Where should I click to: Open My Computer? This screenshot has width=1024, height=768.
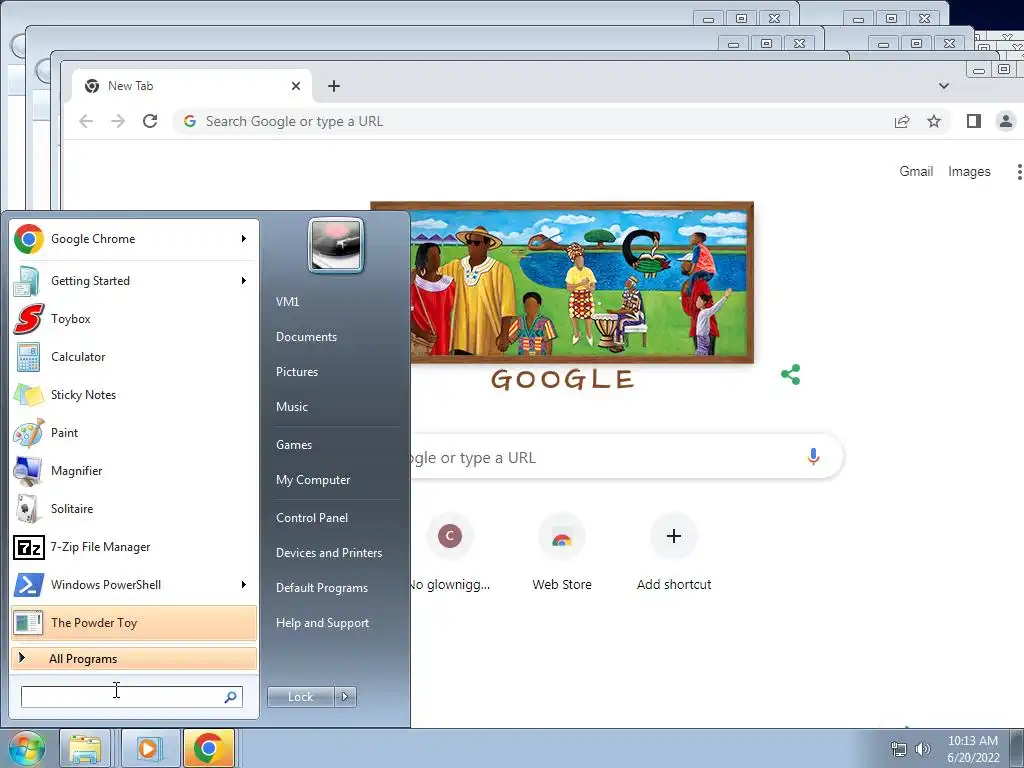[313, 480]
